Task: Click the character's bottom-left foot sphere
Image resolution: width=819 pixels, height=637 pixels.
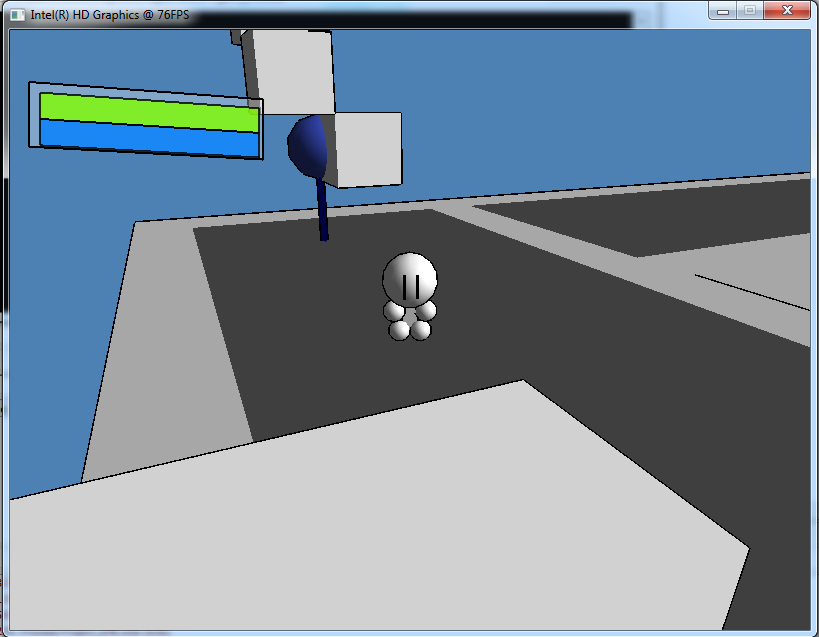Action: (400, 330)
